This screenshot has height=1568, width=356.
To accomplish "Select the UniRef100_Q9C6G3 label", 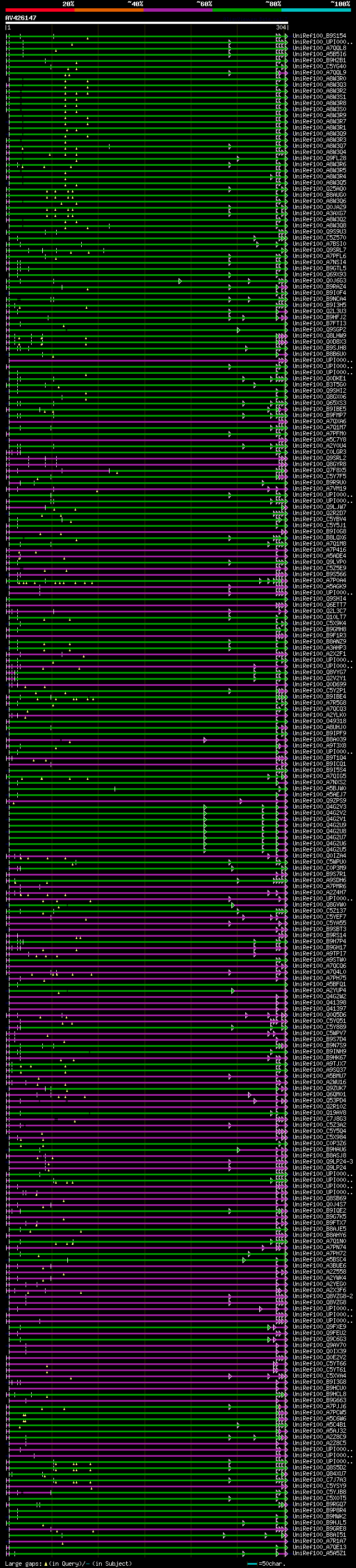I will coord(319,1339).
